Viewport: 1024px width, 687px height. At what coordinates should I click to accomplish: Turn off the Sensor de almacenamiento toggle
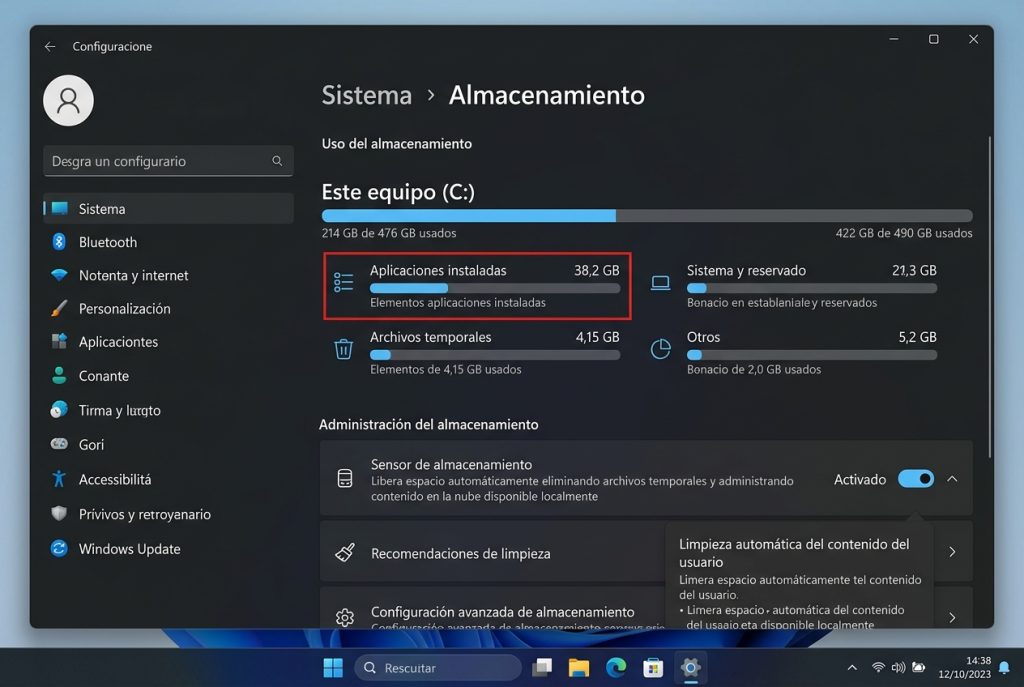click(916, 479)
